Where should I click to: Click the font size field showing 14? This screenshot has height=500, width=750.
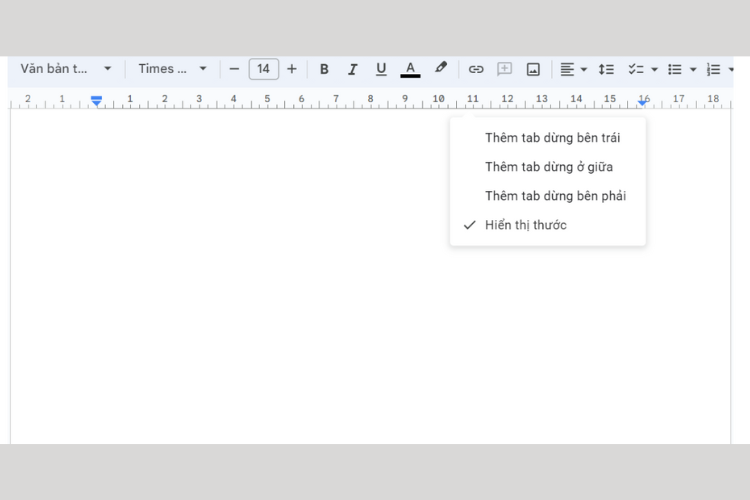click(x=263, y=69)
